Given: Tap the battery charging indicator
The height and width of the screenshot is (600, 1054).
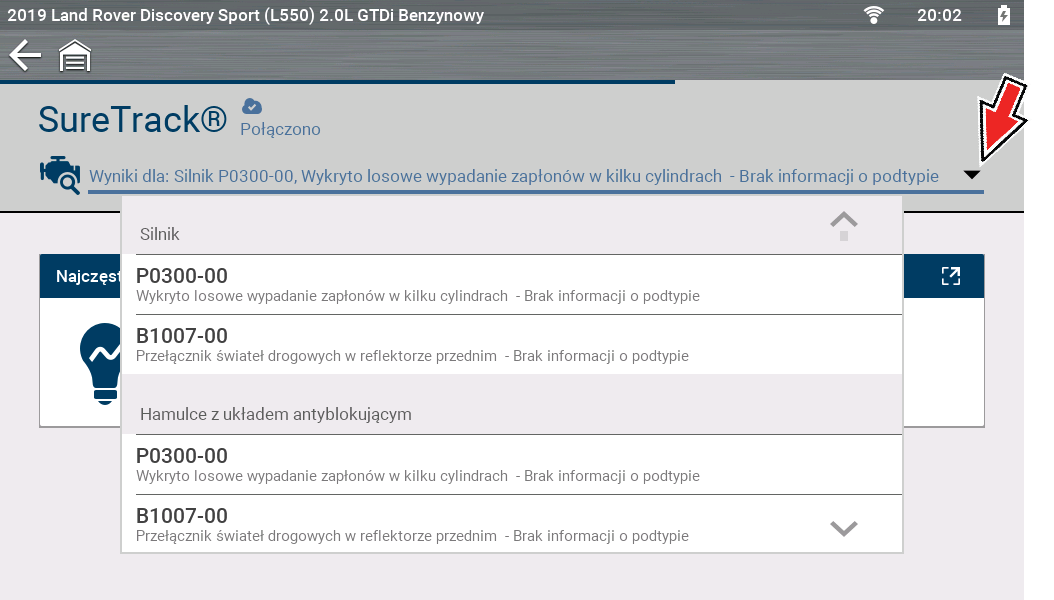Looking at the screenshot, I should coord(1004,15).
